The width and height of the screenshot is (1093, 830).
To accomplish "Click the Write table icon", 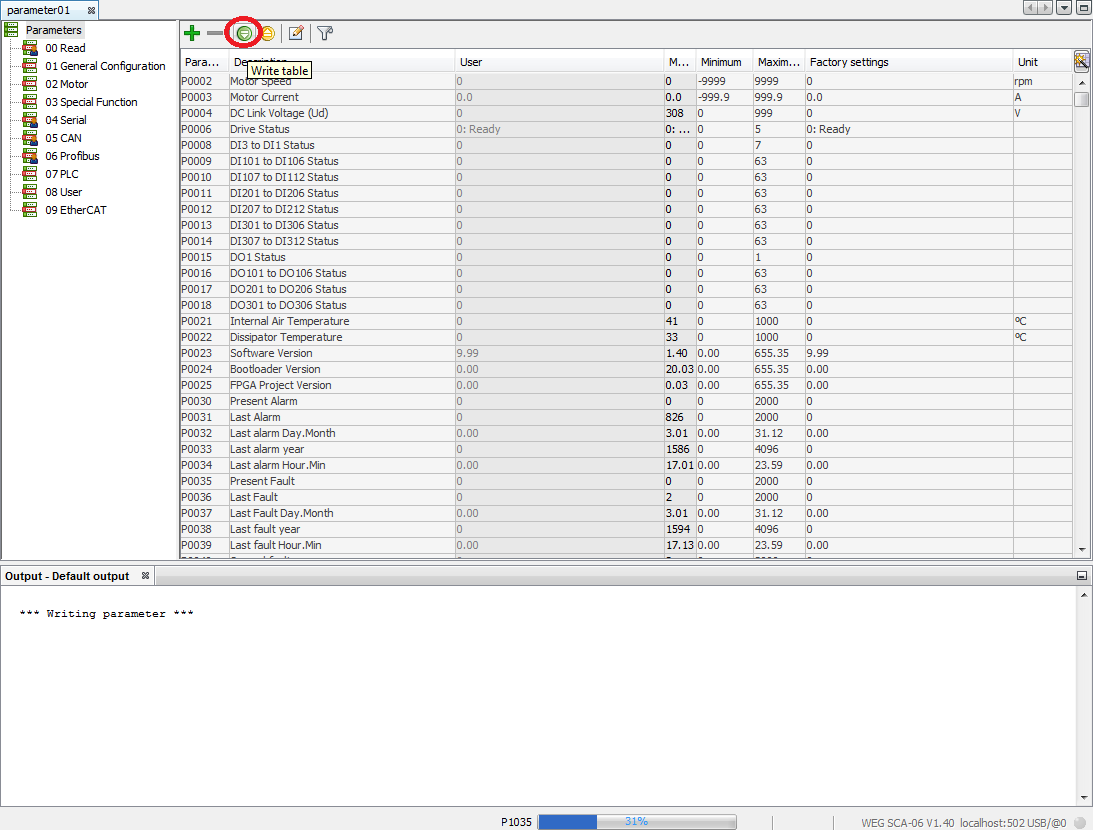I will 244,32.
